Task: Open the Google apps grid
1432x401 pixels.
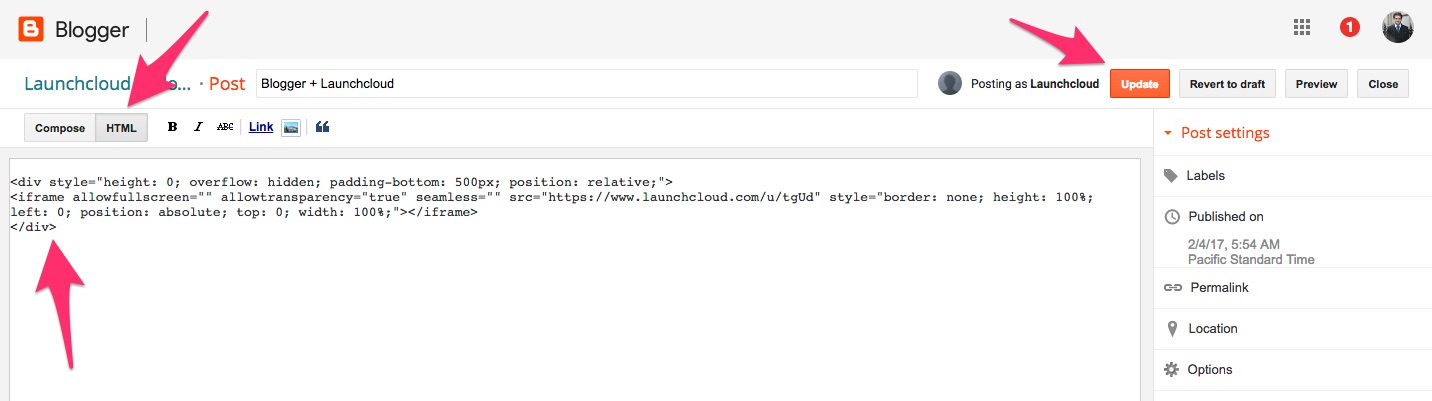Action: pyautogui.click(x=1302, y=28)
